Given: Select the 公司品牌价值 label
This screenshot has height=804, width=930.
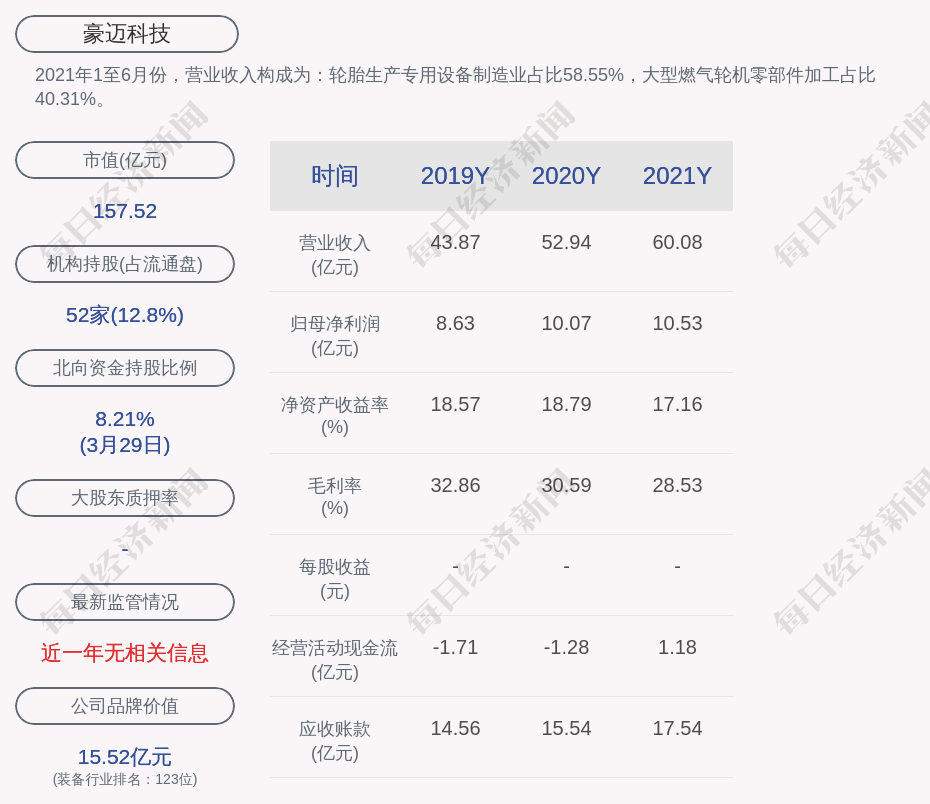Looking at the screenshot, I should point(125,706).
